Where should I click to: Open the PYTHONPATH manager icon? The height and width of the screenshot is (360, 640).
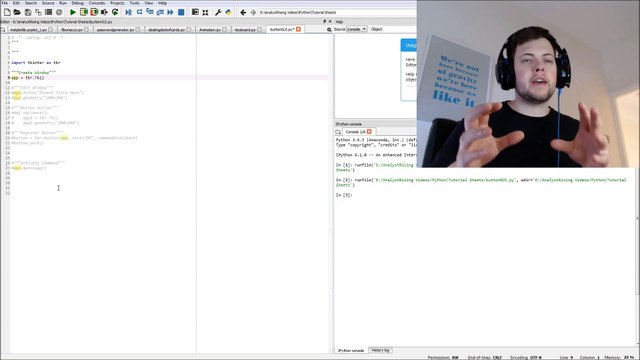(x=229, y=12)
